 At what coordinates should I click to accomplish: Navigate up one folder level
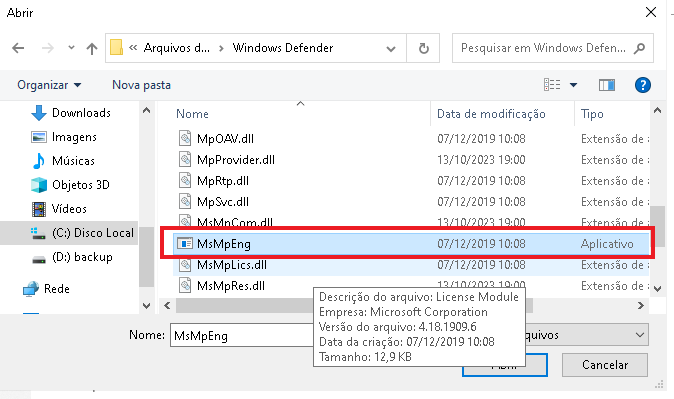point(92,48)
